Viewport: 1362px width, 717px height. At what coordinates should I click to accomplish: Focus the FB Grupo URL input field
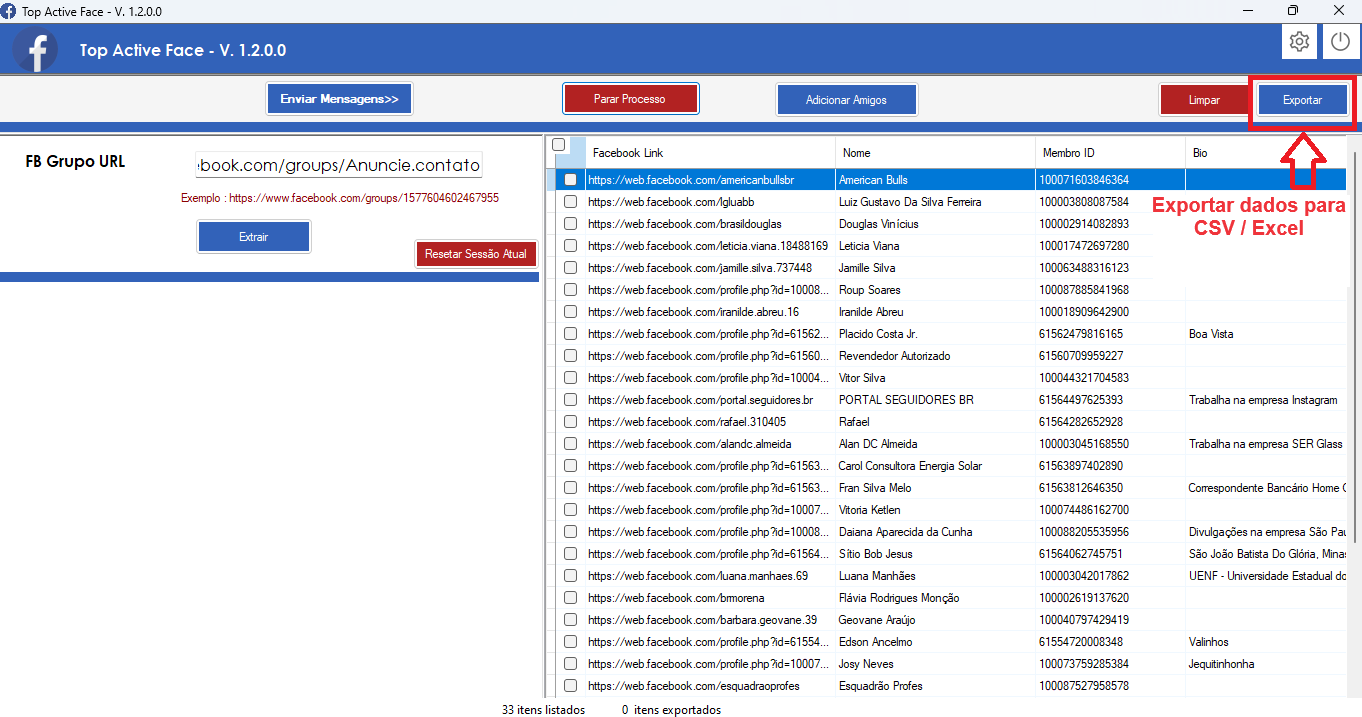pos(339,165)
